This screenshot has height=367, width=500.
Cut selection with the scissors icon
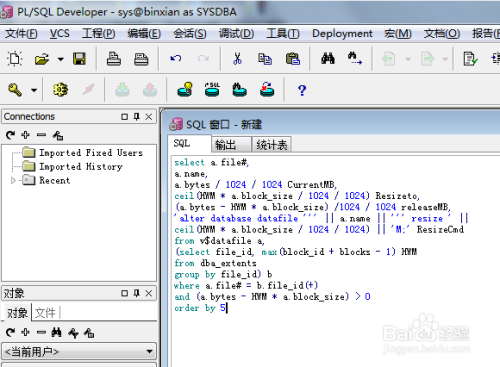(237, 59)
